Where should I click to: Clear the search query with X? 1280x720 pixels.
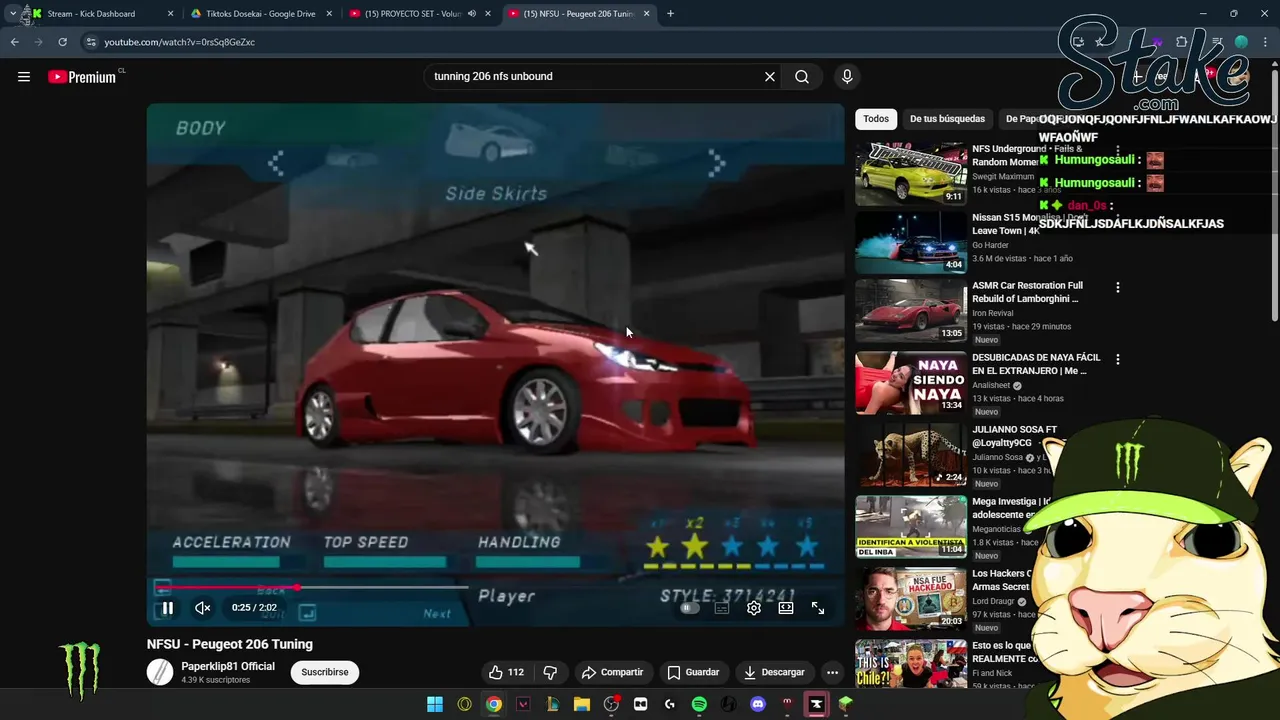pyautogui.click(x=770, y=76)
